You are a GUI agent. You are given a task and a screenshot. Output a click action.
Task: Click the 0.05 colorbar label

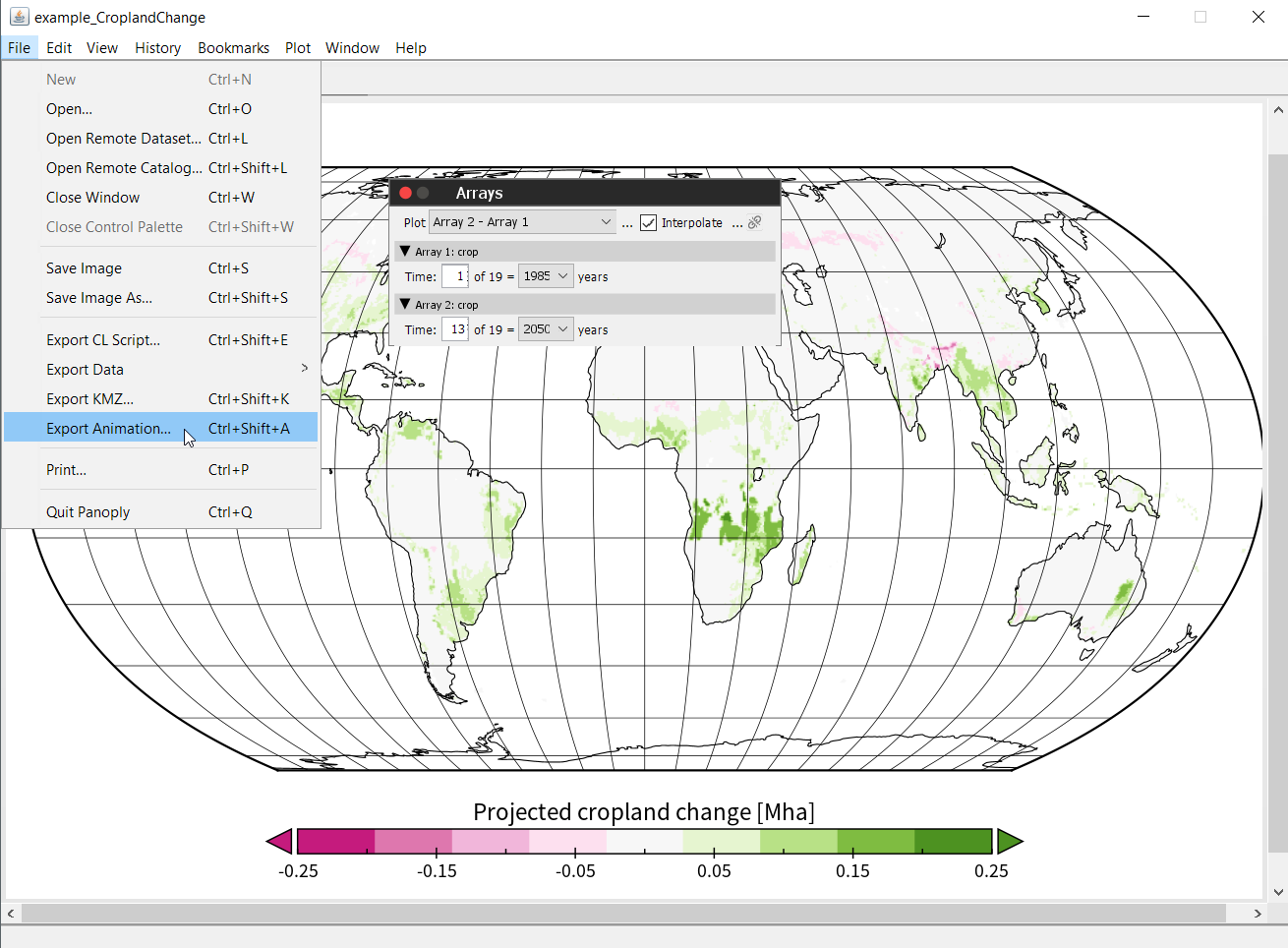coord(714,871)
